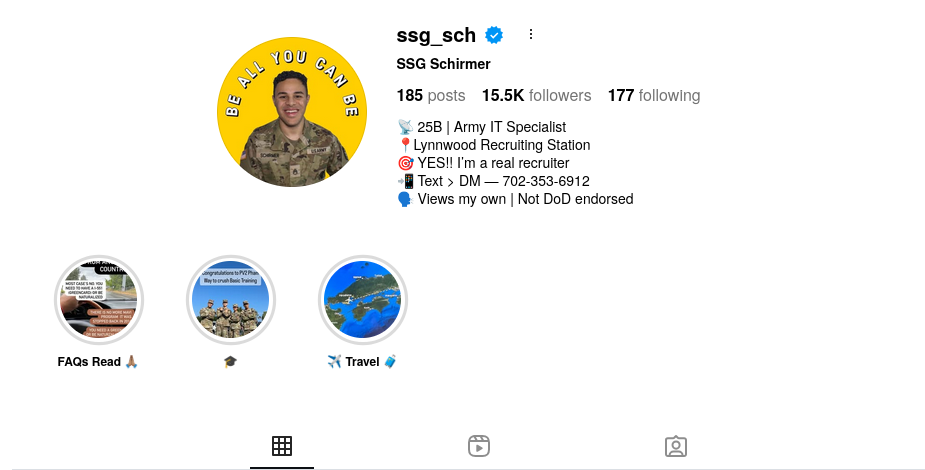
Task: Click the blue verified badge
Action: 494,35
